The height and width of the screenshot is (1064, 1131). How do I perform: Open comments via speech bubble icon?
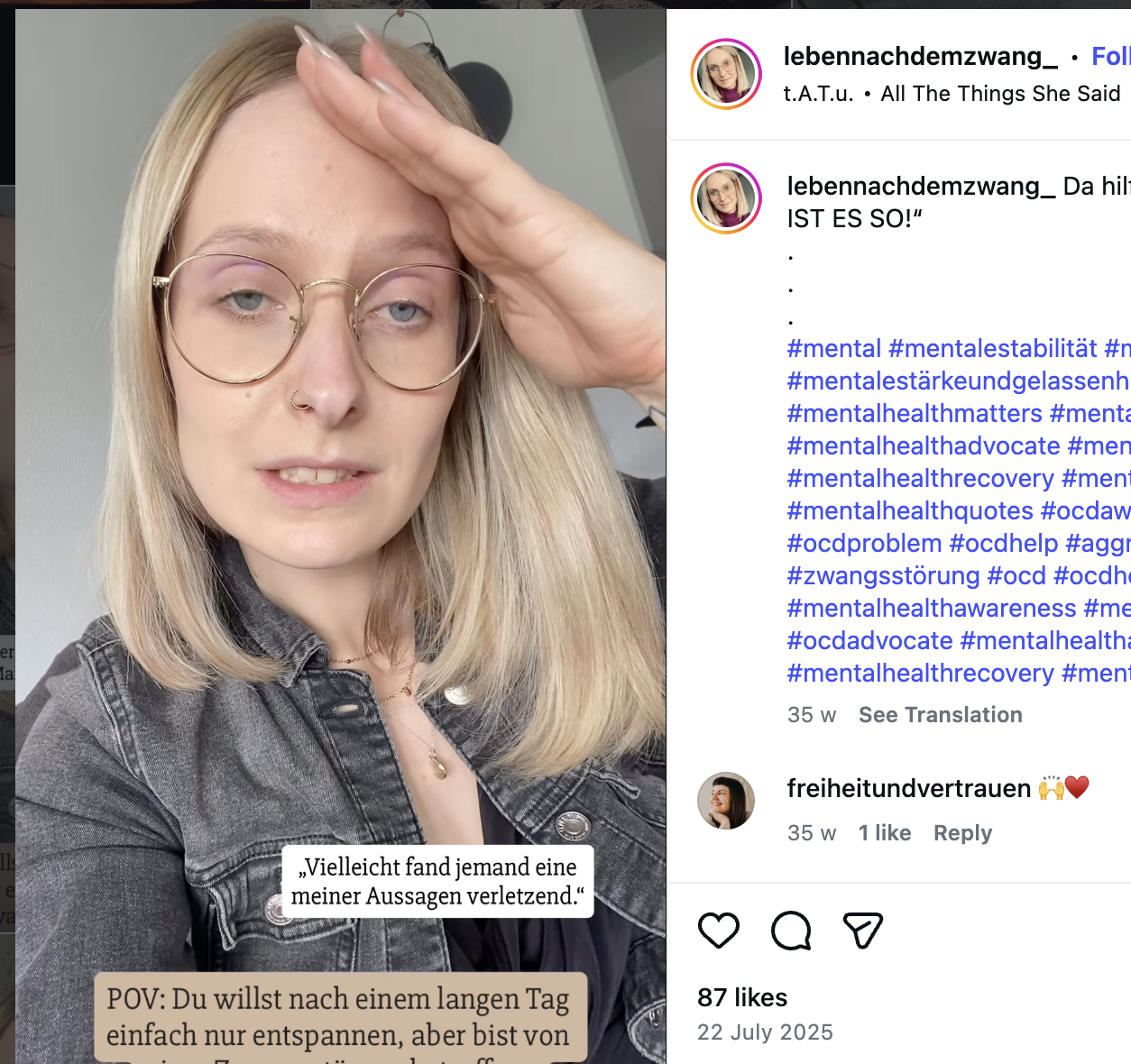point(791,931)
